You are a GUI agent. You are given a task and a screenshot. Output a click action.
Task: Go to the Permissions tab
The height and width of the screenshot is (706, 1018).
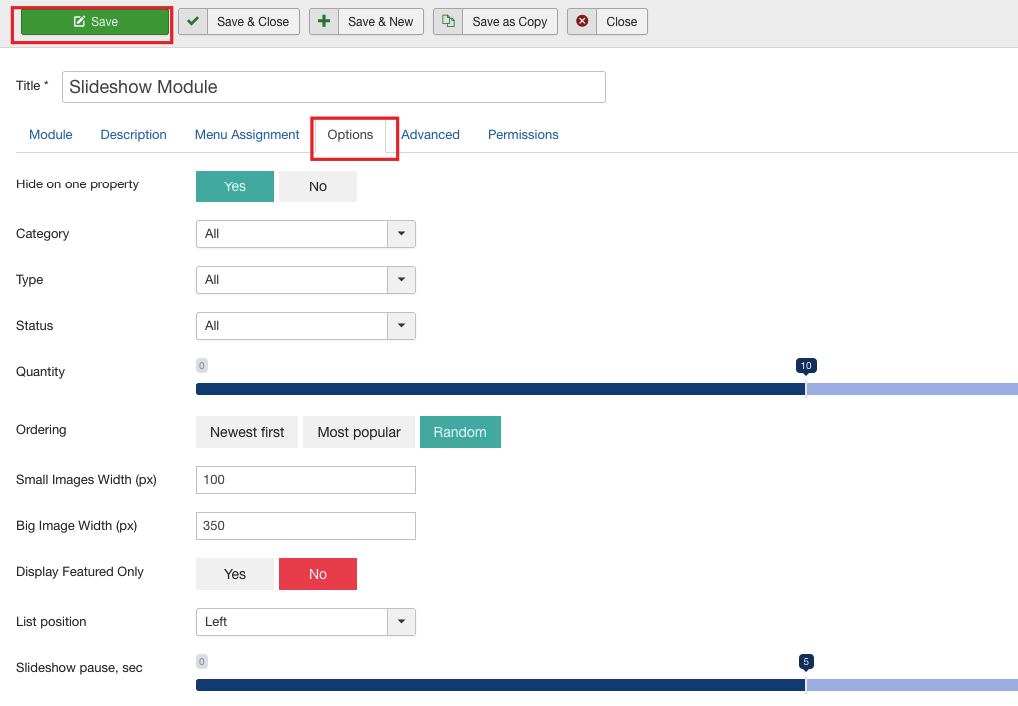(523, 135)
